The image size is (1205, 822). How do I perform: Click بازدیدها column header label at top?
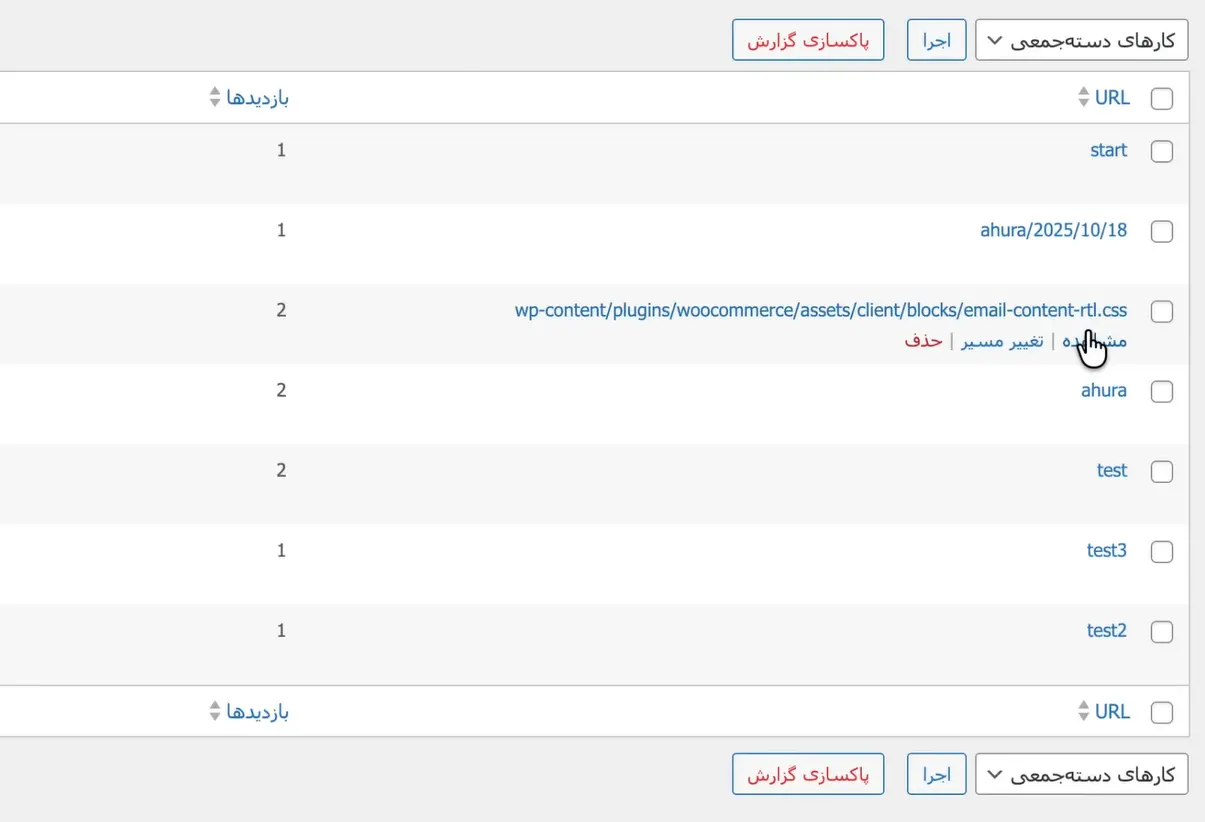coord(258,98)
